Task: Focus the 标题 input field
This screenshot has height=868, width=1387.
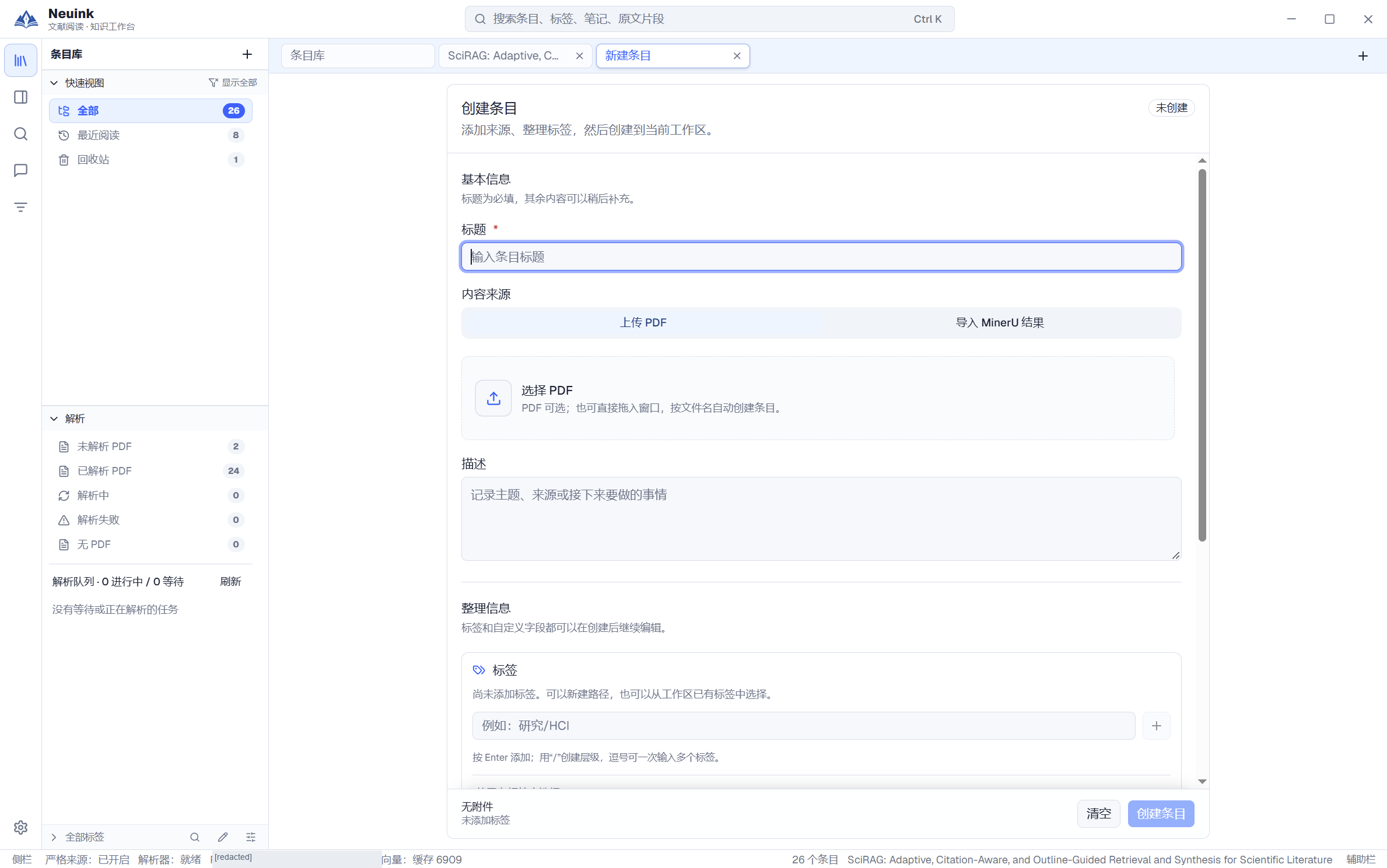Action: tap(821, 257)
